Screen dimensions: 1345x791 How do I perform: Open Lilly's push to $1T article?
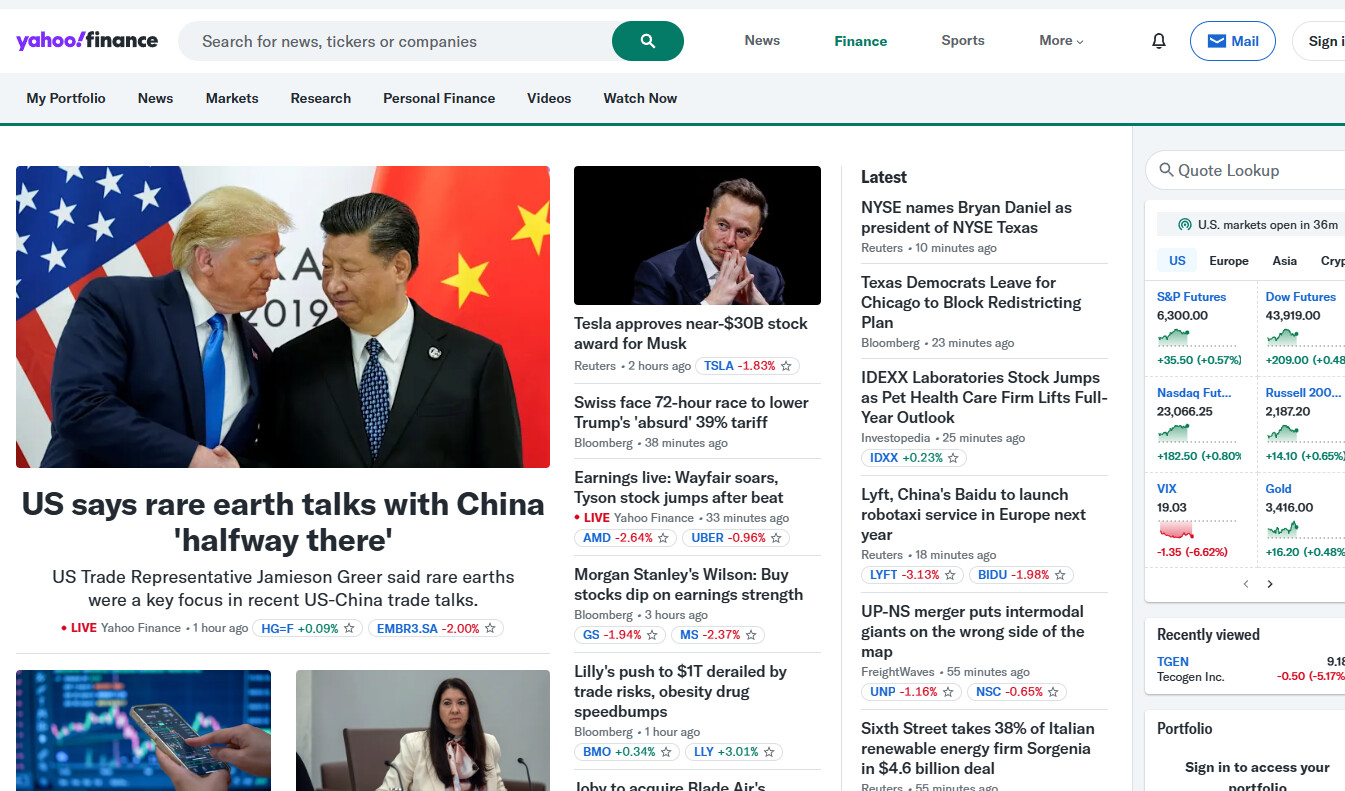(x=680, y=691)
